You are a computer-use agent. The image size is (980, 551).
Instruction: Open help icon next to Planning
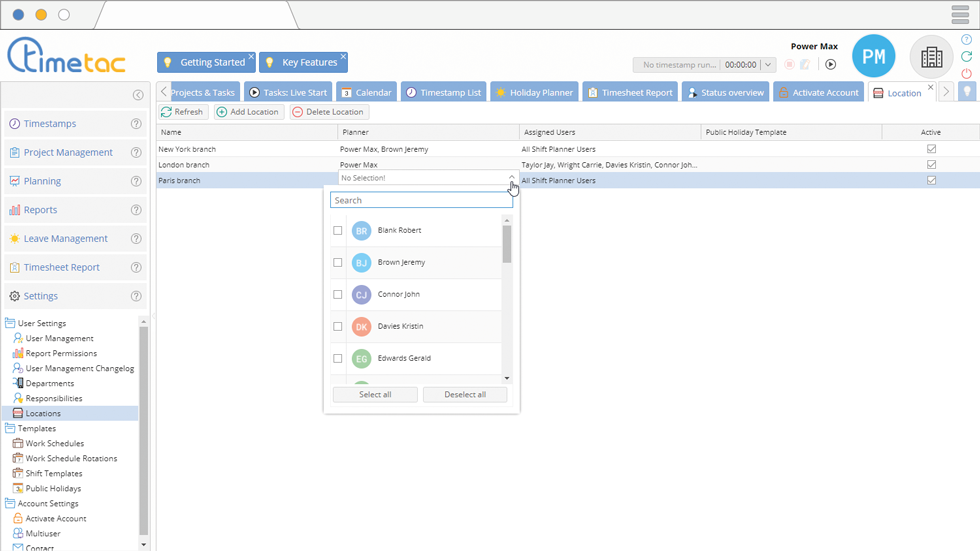136,181
